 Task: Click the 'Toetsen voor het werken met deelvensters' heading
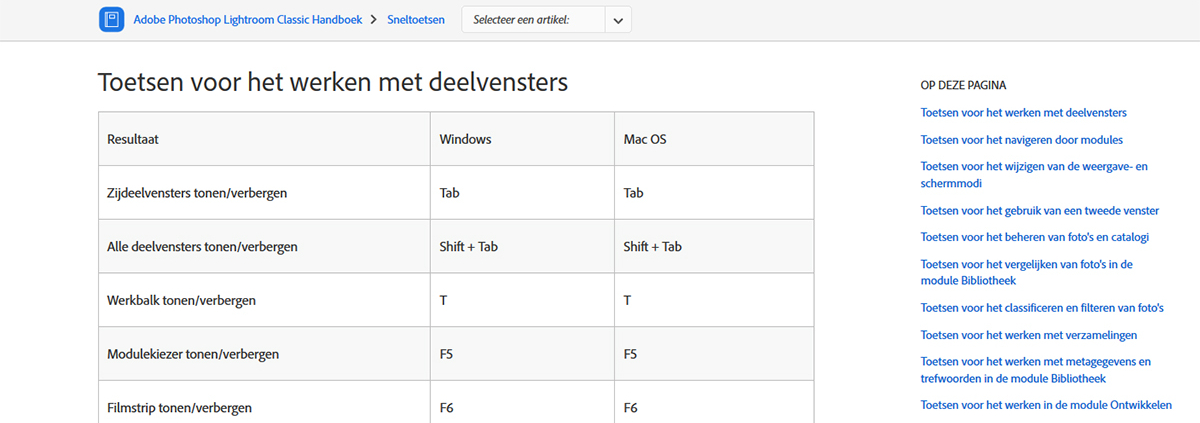[x=333, y=82]
